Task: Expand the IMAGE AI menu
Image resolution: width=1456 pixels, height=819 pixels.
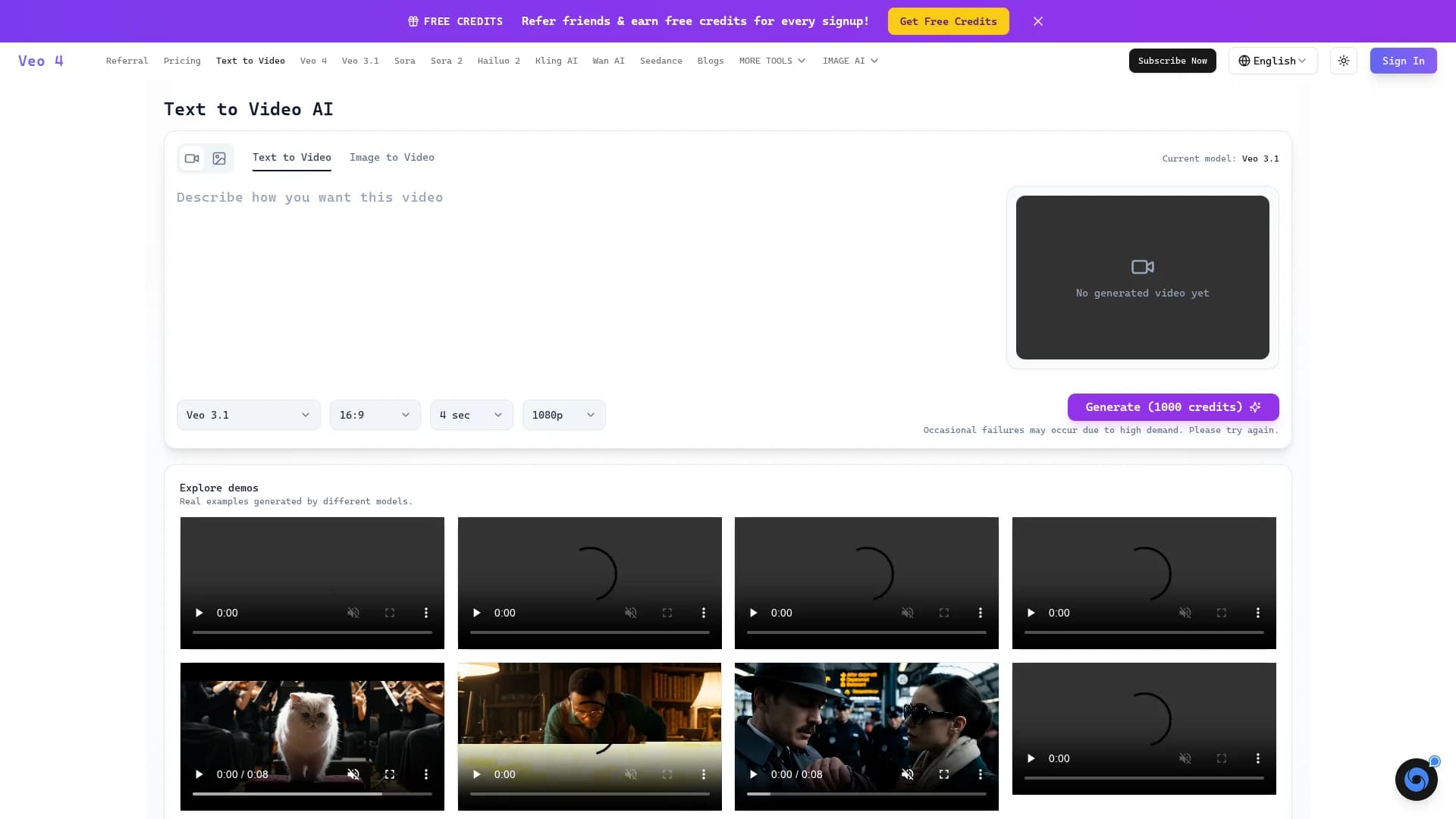Action: click(x=850, y=61)
